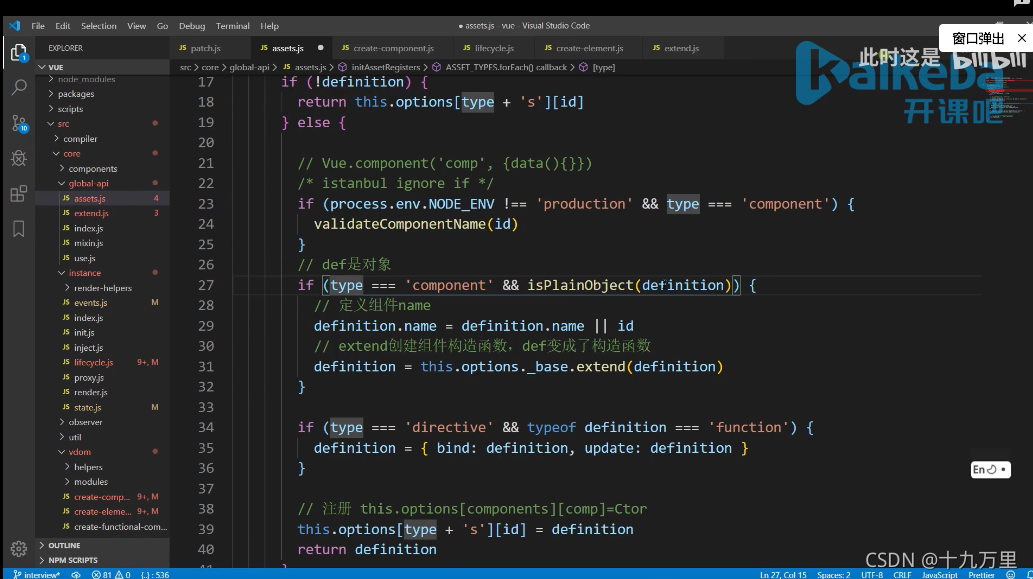Image resolution: width=1033 pixels, height=579 pixels.
Task: Open the Bookmarks view icon
Action: coord(19,229)
